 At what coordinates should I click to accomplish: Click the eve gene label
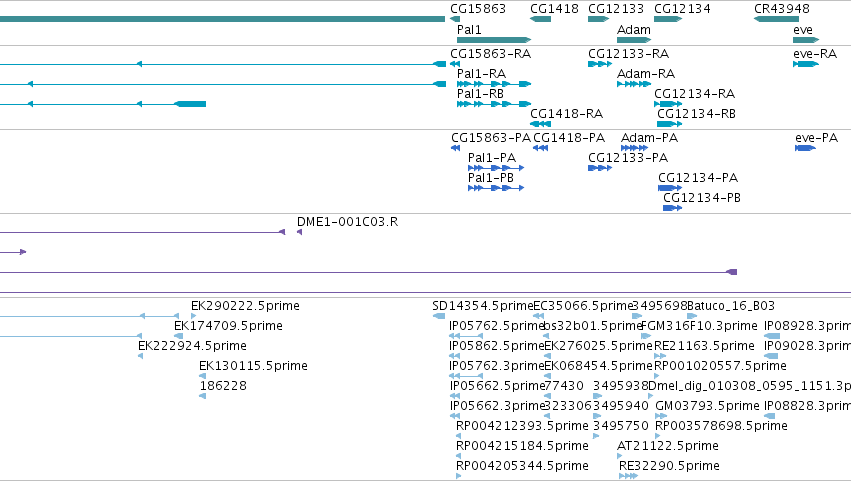point(803,29)
